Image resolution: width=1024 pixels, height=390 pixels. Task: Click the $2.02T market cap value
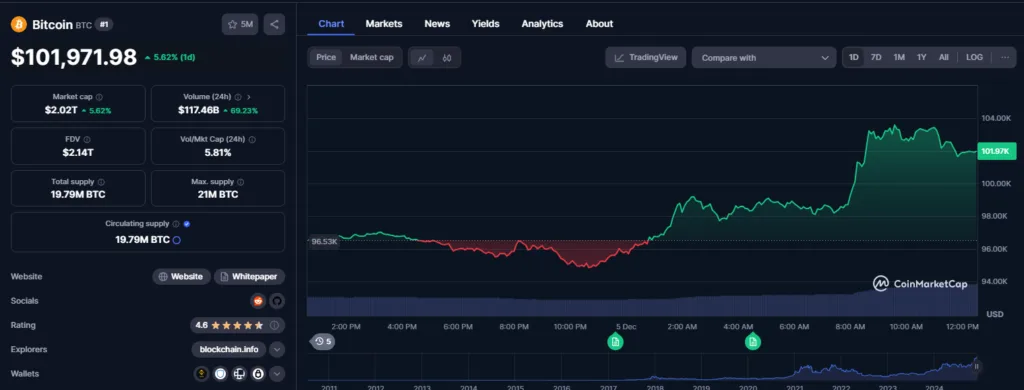[x=61, y=110]
